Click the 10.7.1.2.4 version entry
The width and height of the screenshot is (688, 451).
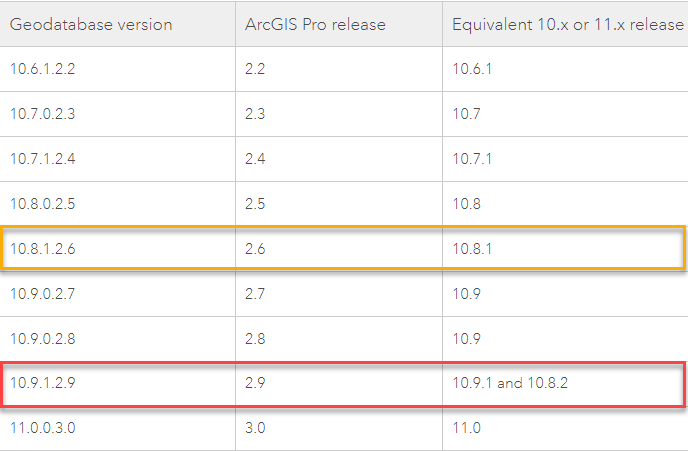[42, 158]
